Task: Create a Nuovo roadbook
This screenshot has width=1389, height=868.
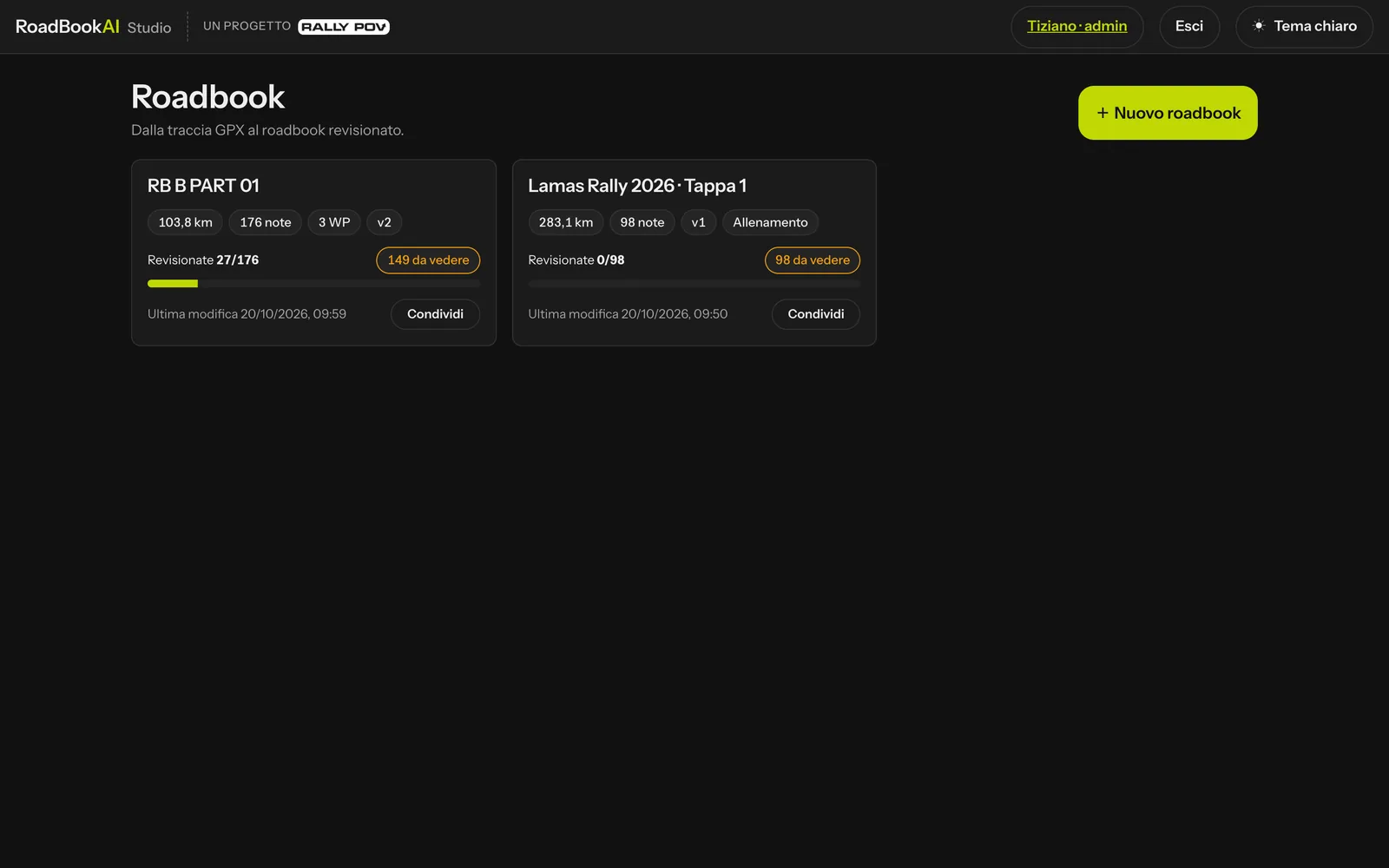Action: tap(1168, 113)
